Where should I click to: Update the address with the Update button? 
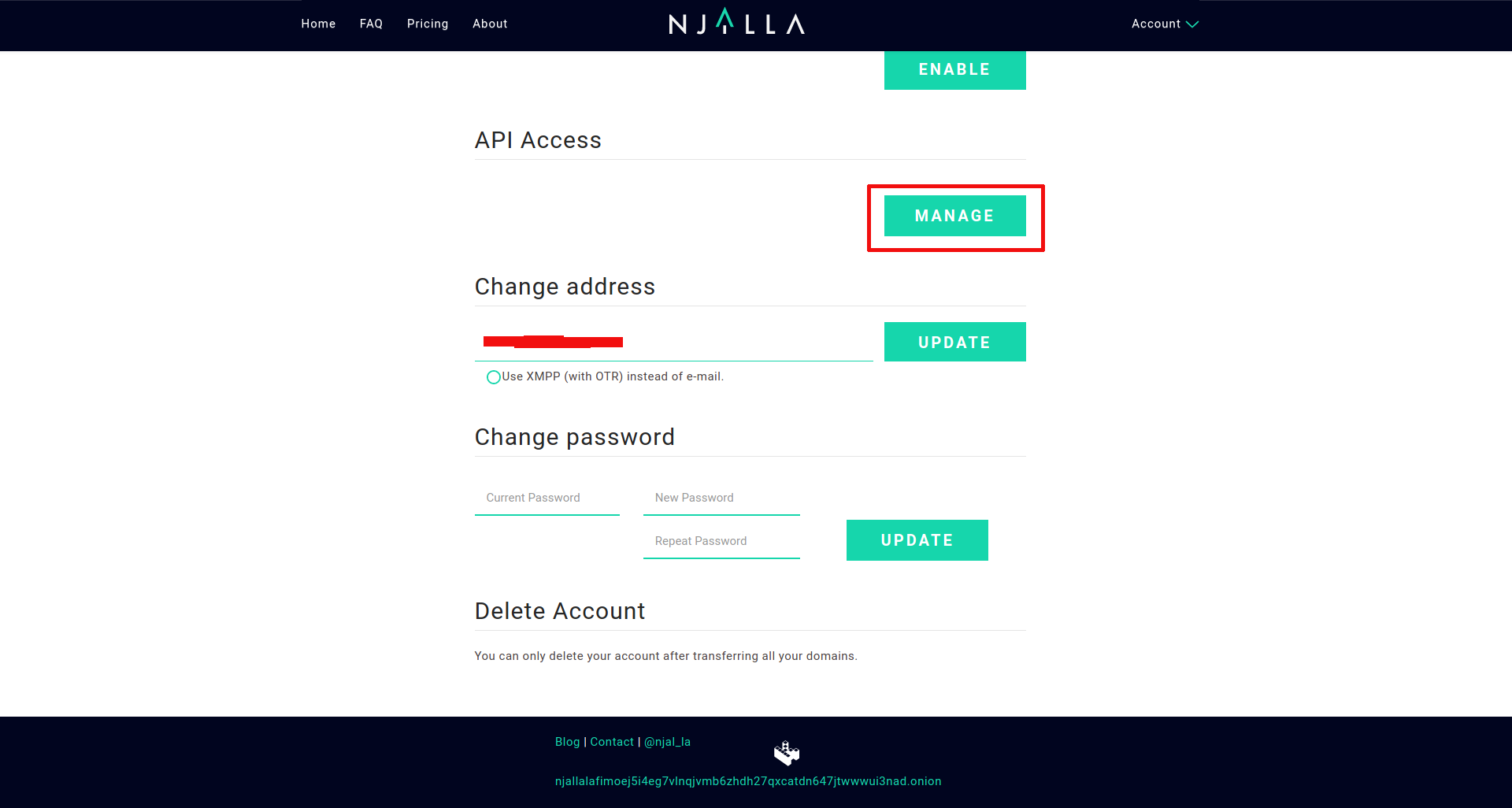(954, 343)
